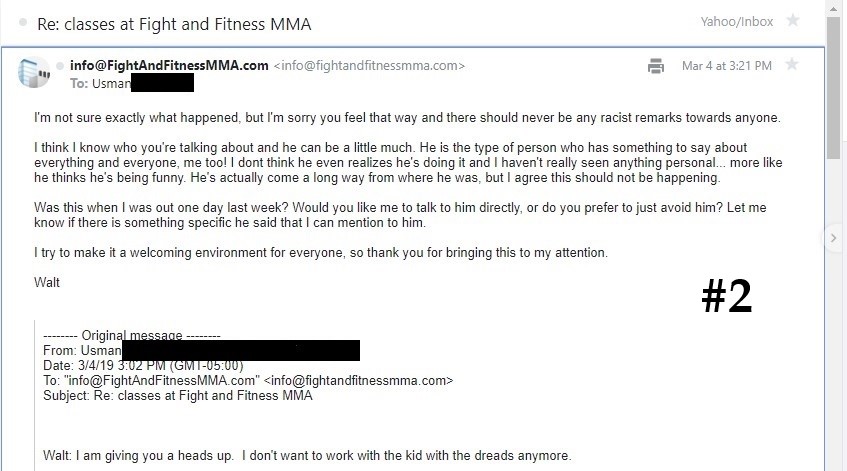
Task: Open the Yahoo/Inbox folder label
Action: click(x=737, y=22)
